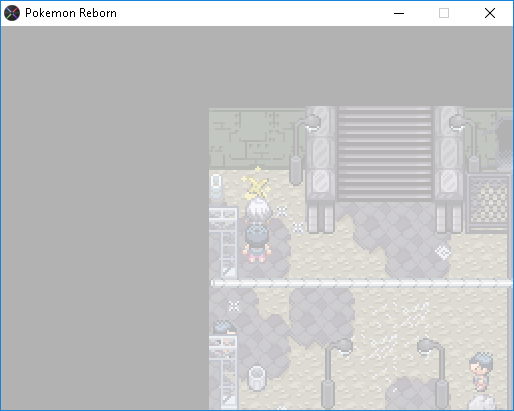The width and height of the screenshot is (514, 411).
Task: Click the diamond-shaped sparkle on the ground
Action: click(x=443, y=252)
